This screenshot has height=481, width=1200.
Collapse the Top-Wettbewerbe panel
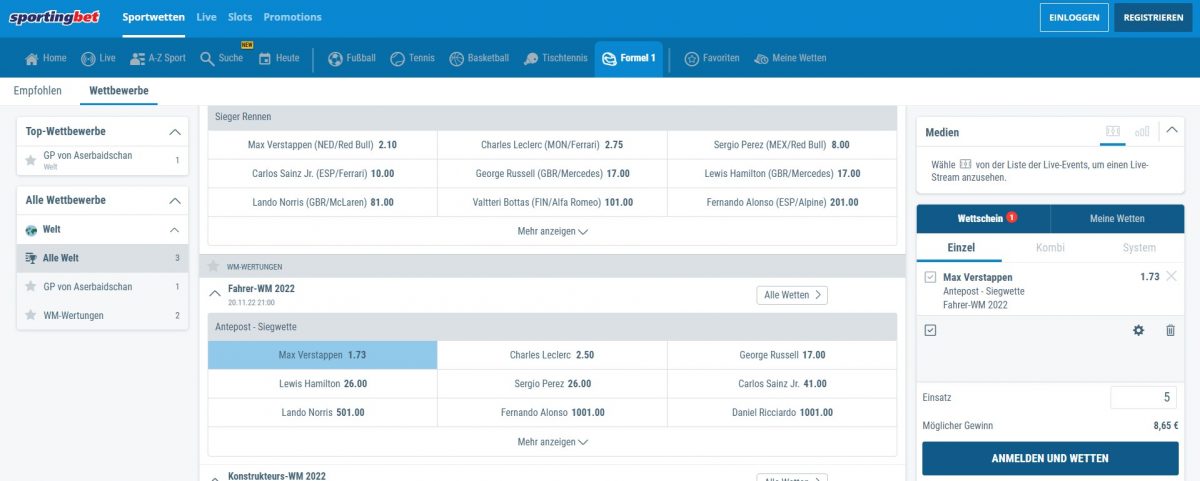(x=175, y=132)
